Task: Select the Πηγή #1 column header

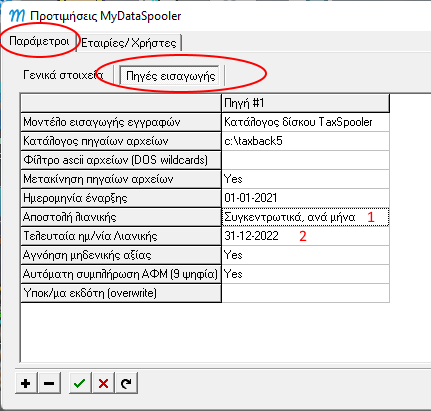Action: [305, 103]
